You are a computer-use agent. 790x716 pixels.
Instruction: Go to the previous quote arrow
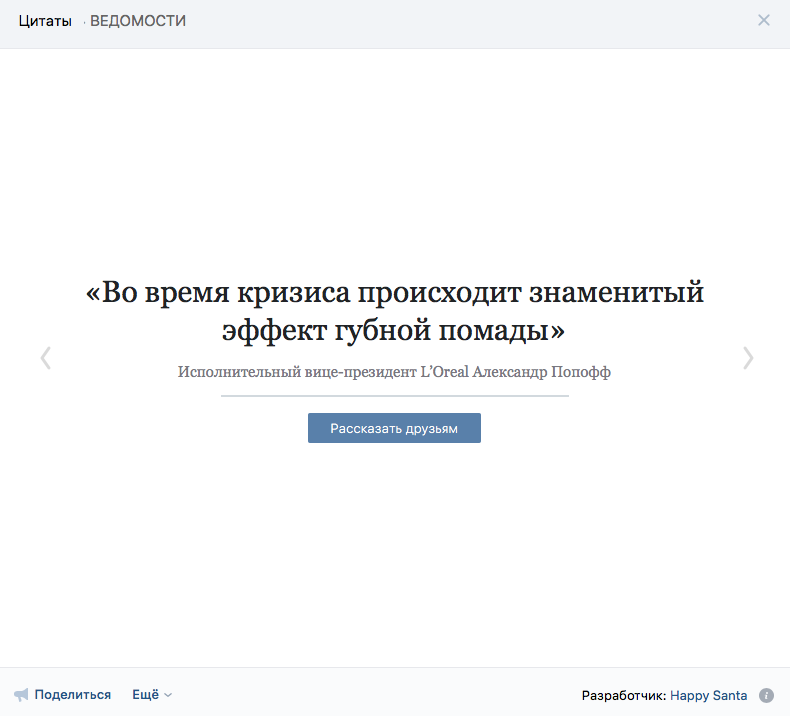[x=45, y=358]
